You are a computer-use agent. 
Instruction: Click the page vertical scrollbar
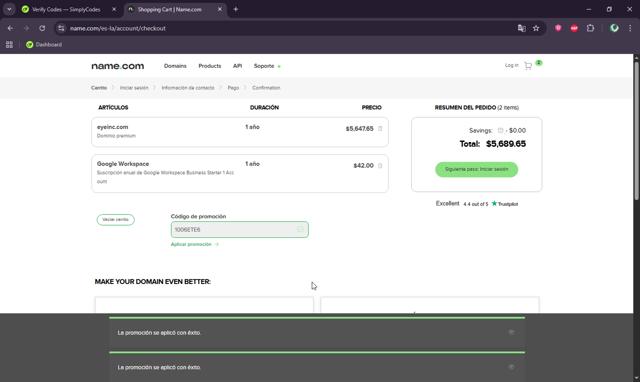(636, 131)
